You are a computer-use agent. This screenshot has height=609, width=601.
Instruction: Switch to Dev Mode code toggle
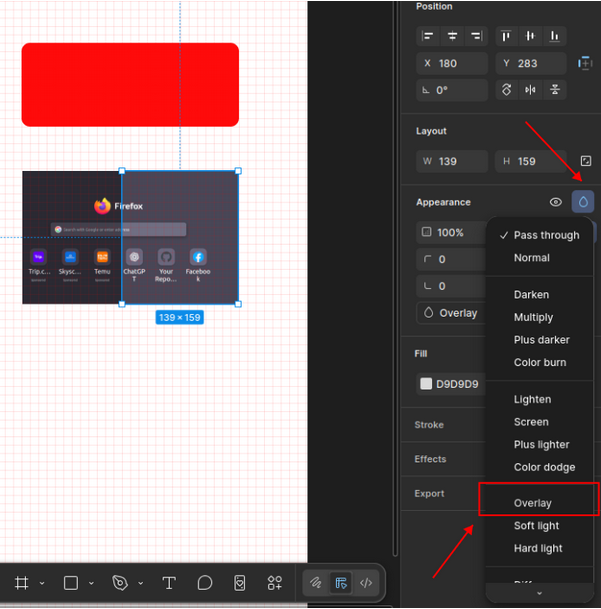(366, 583)
